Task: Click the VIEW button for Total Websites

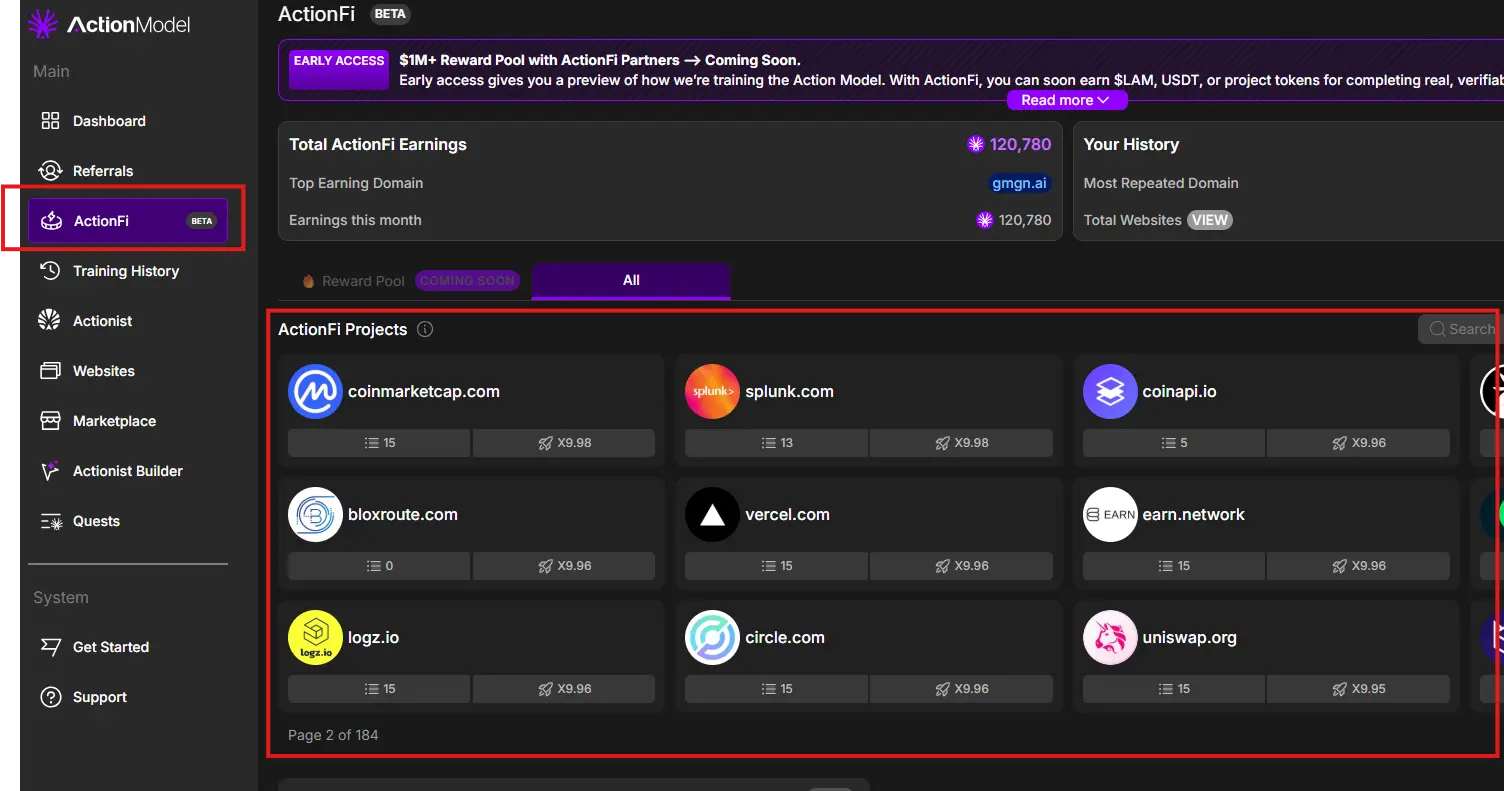Action: [x=1209, y=220]
